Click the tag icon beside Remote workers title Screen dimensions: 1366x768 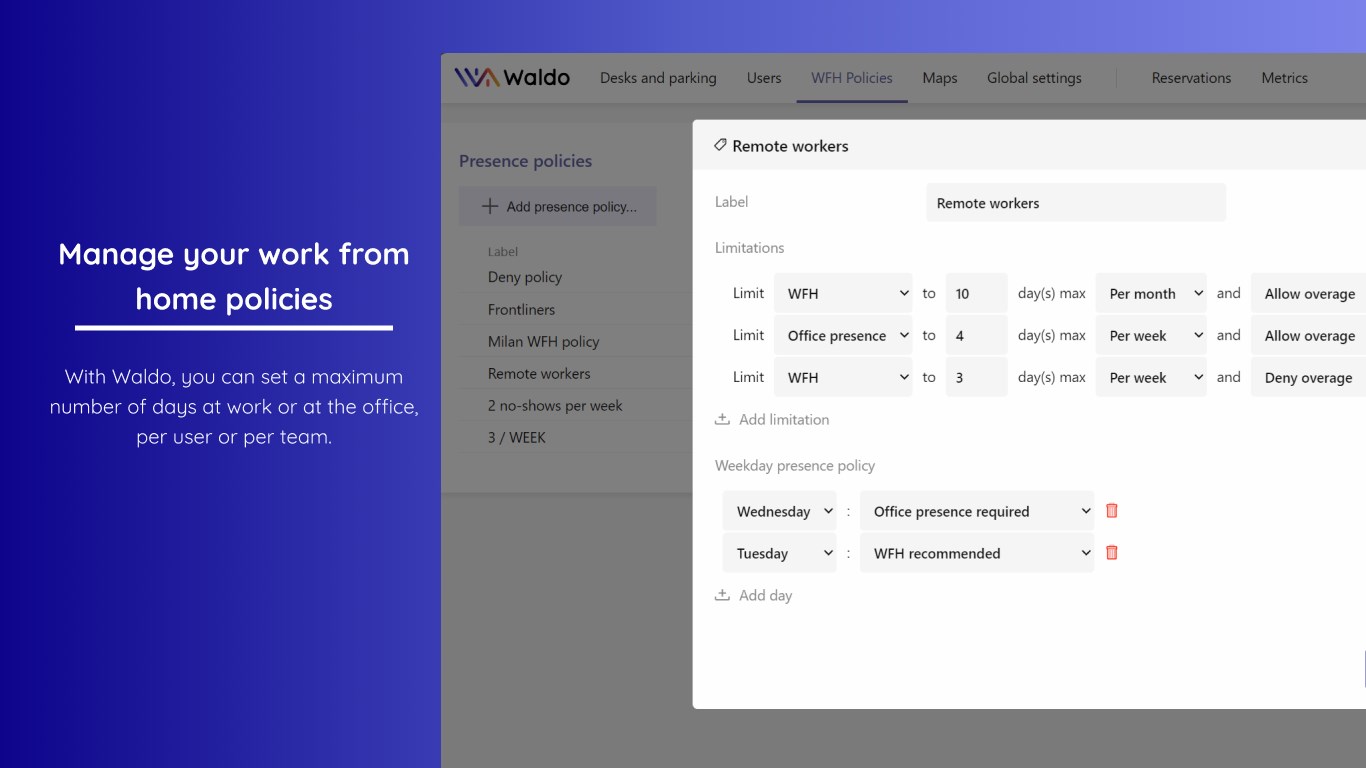[x=720, y=146]
